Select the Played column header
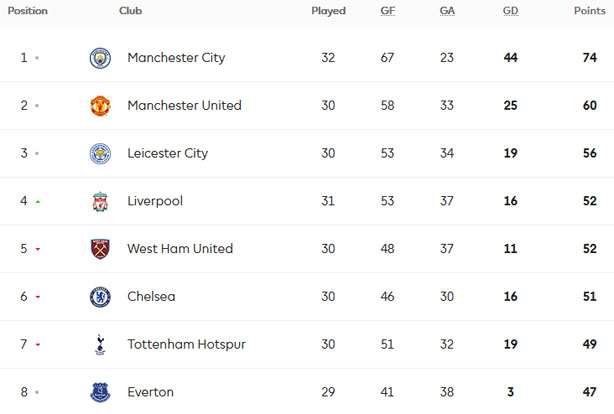Viewport: 614px width, 414px height. (328, 11)
